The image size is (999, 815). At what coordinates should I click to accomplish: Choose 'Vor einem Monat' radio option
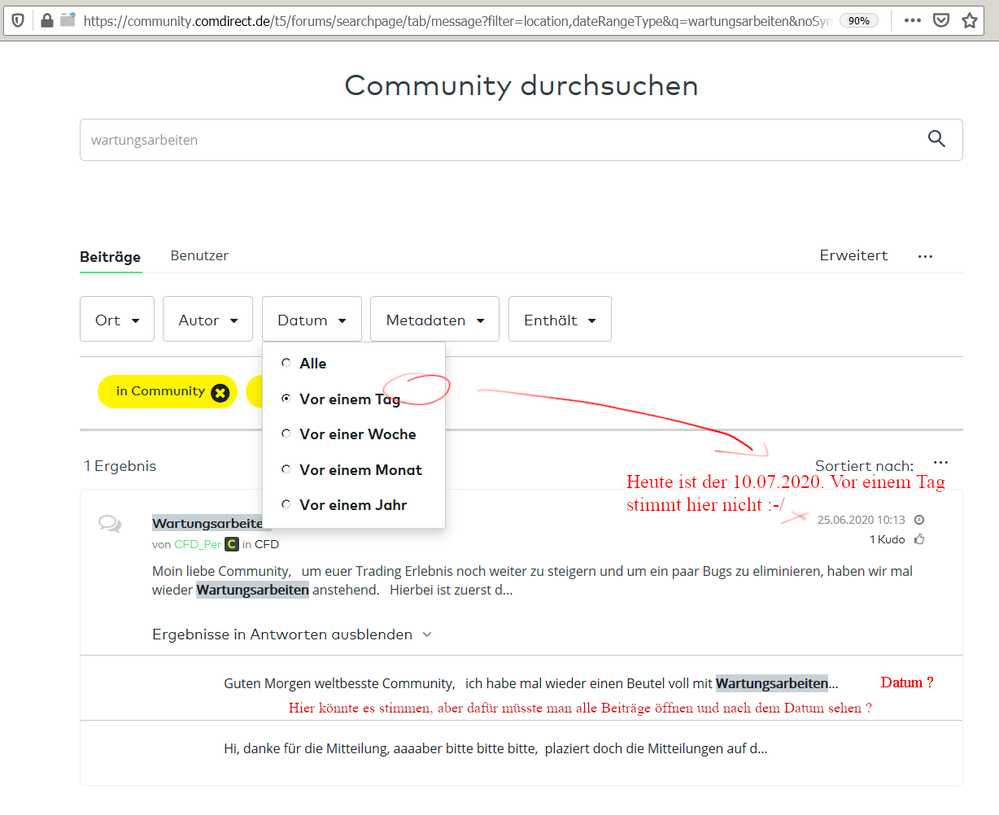coord(286,469)
